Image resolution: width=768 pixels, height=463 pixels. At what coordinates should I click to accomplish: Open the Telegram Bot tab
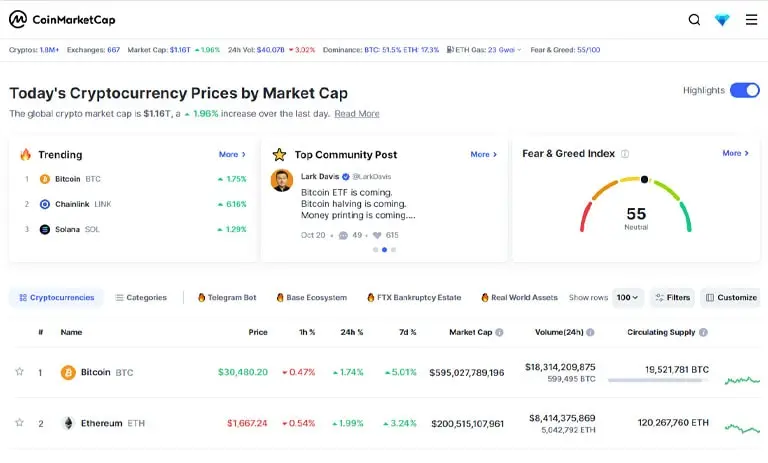[227, 298]
